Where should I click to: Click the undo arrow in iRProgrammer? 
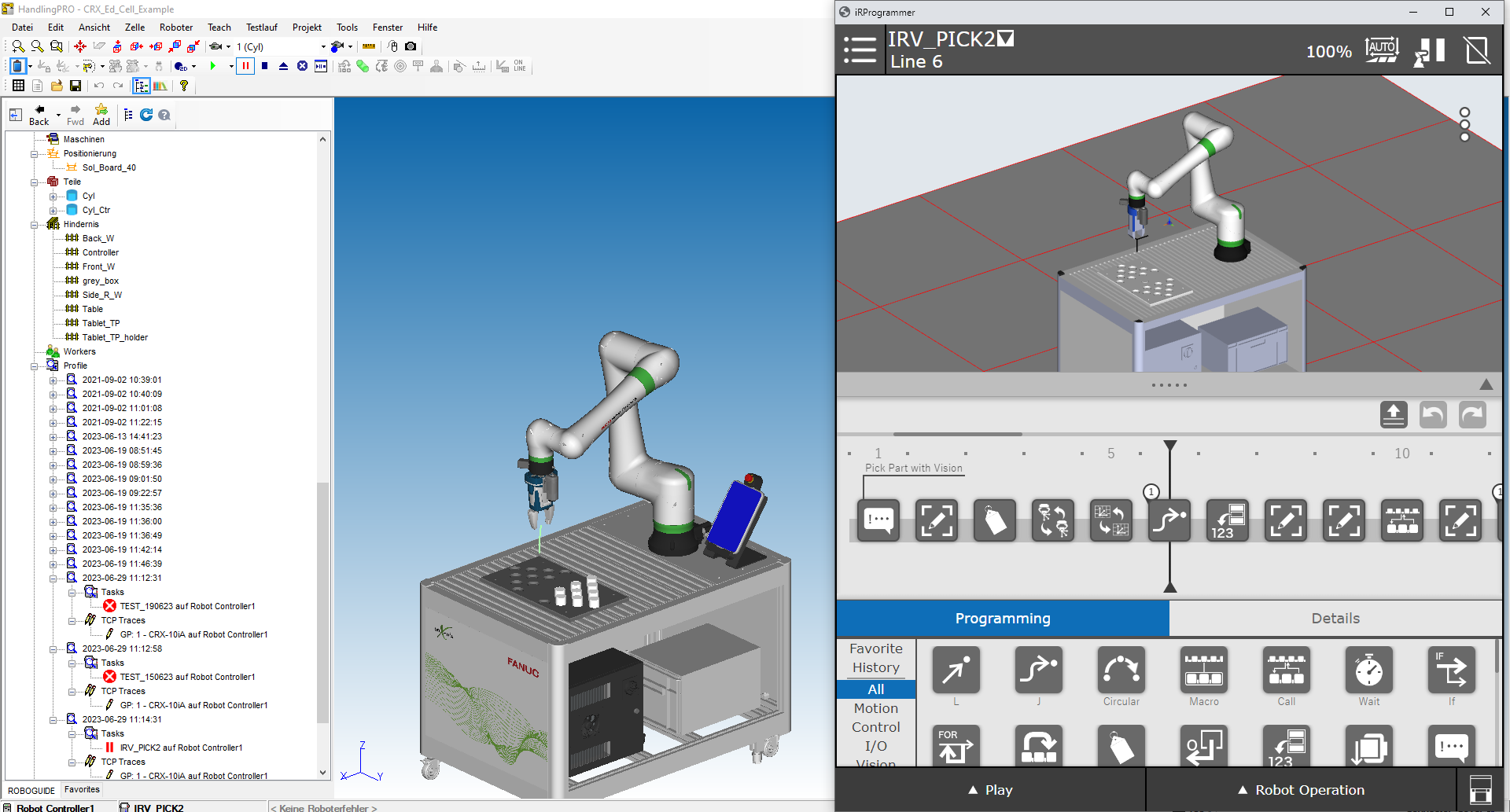pyautogui.click(x=1432, y=414)
